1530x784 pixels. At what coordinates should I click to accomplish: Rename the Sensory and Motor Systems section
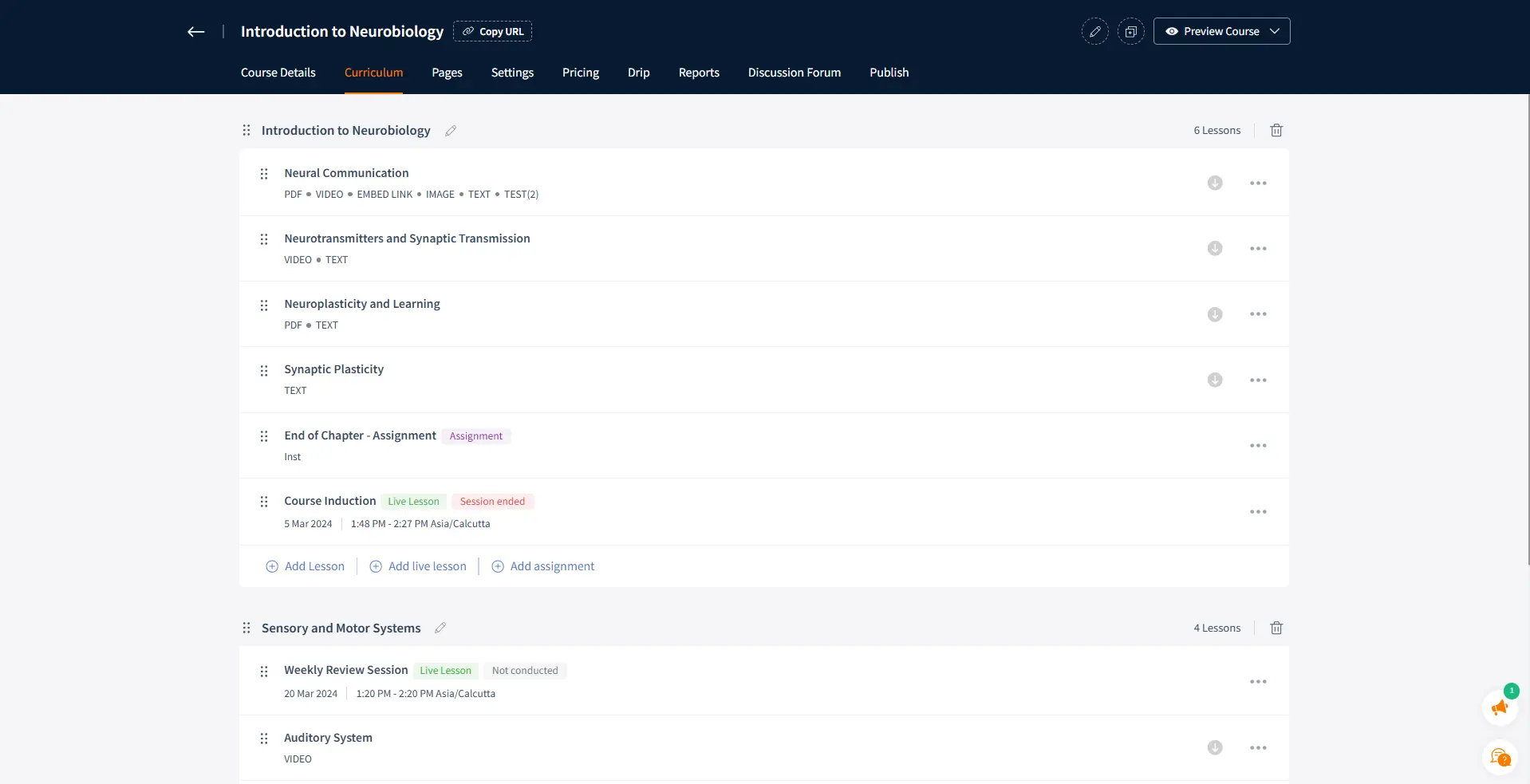(440, 628)
